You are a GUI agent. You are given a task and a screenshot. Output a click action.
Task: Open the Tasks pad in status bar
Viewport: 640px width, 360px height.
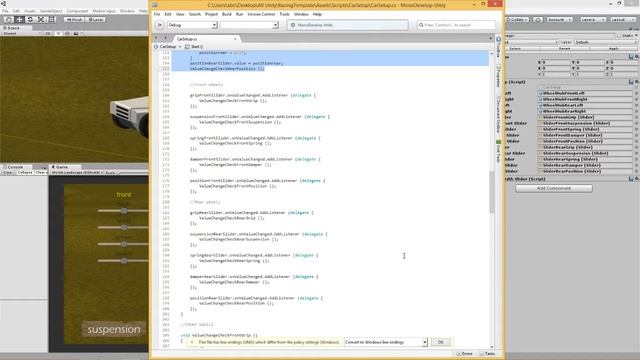pos(487,353)
